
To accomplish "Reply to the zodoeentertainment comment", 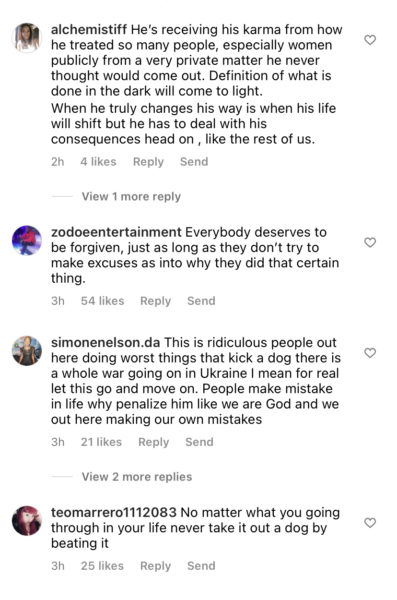I will (x=155, y=301).
